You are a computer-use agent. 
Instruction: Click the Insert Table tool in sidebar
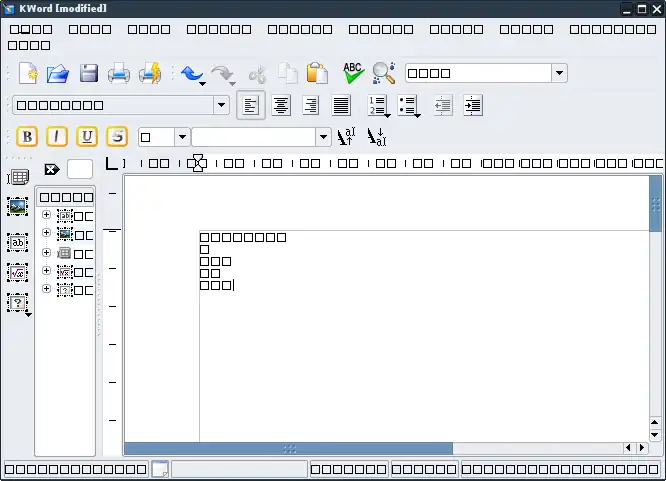click(x=17, y=177)
